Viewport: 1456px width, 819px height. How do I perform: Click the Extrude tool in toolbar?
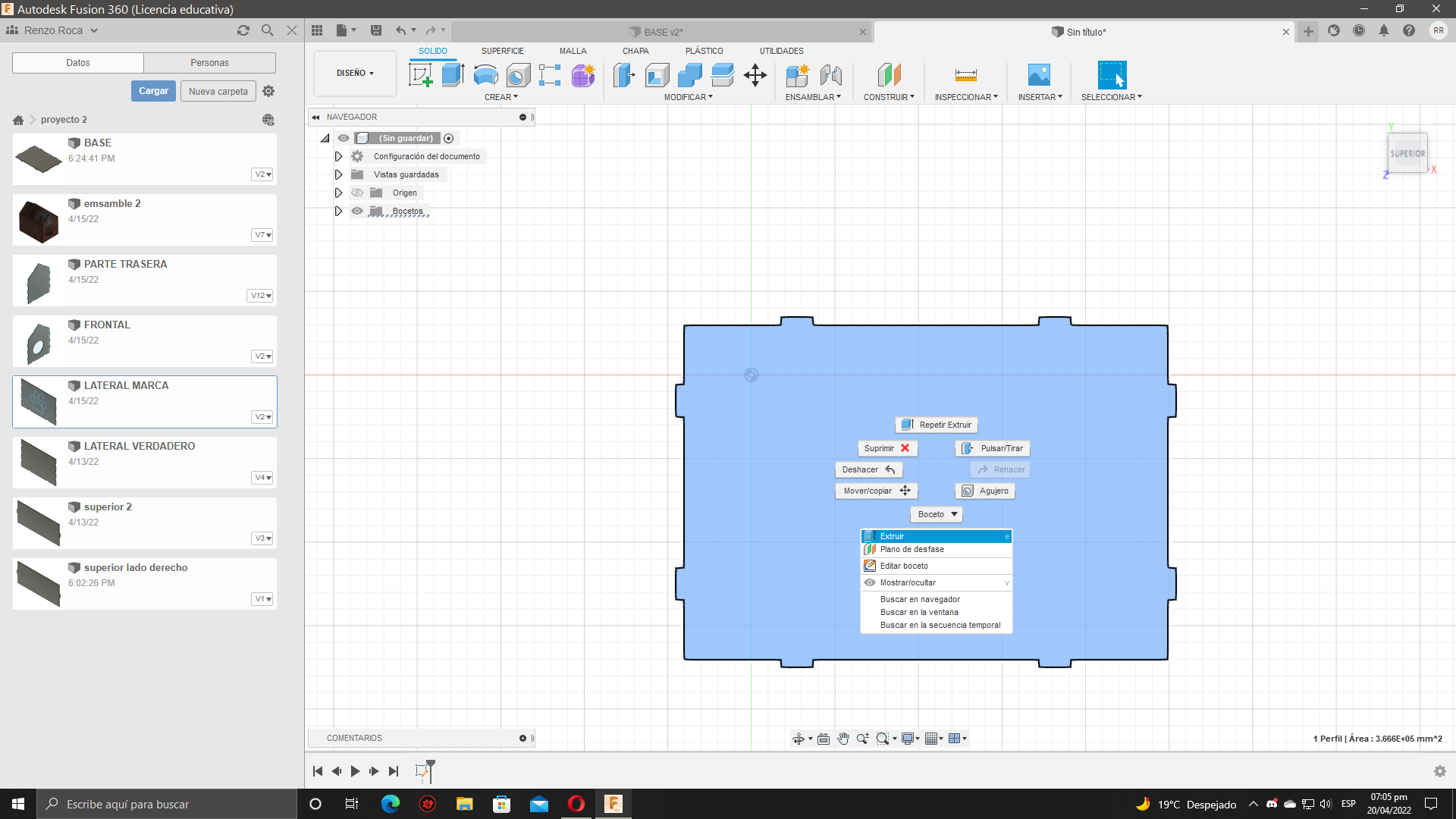(x=453, y=75)
